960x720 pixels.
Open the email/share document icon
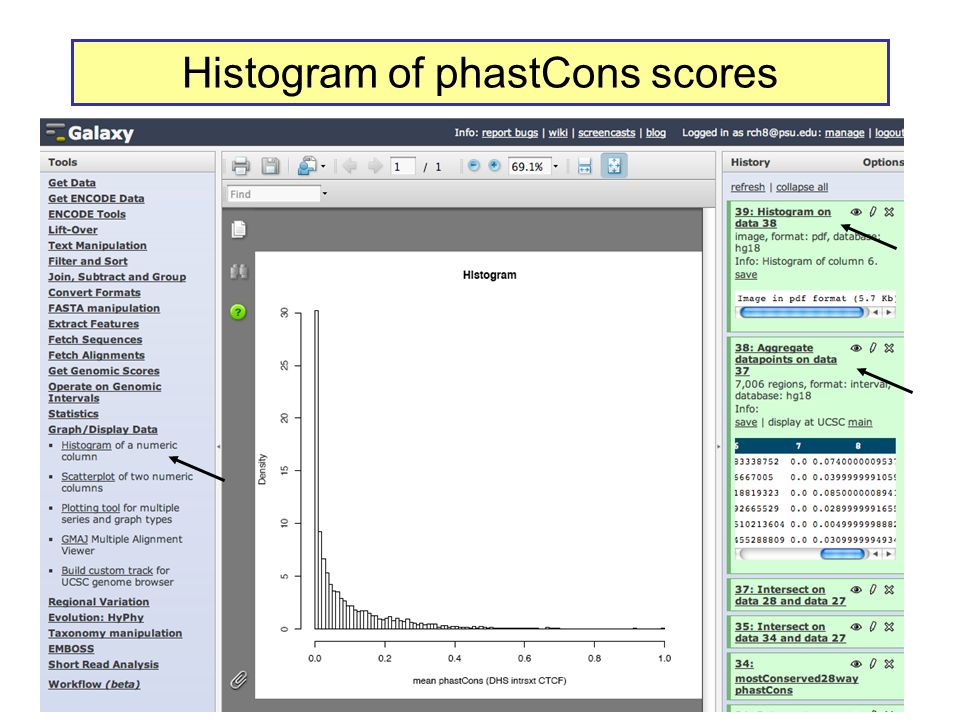307,166
